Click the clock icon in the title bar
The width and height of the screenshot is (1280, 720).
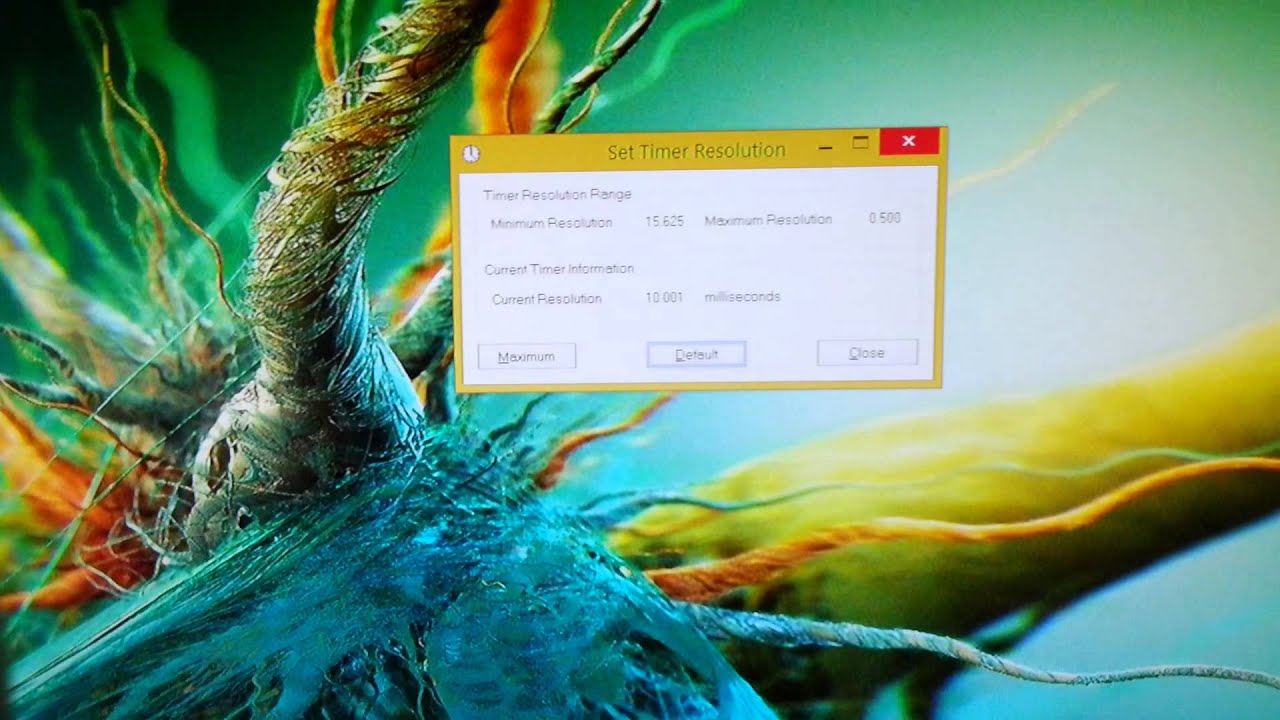coord(471,153)
